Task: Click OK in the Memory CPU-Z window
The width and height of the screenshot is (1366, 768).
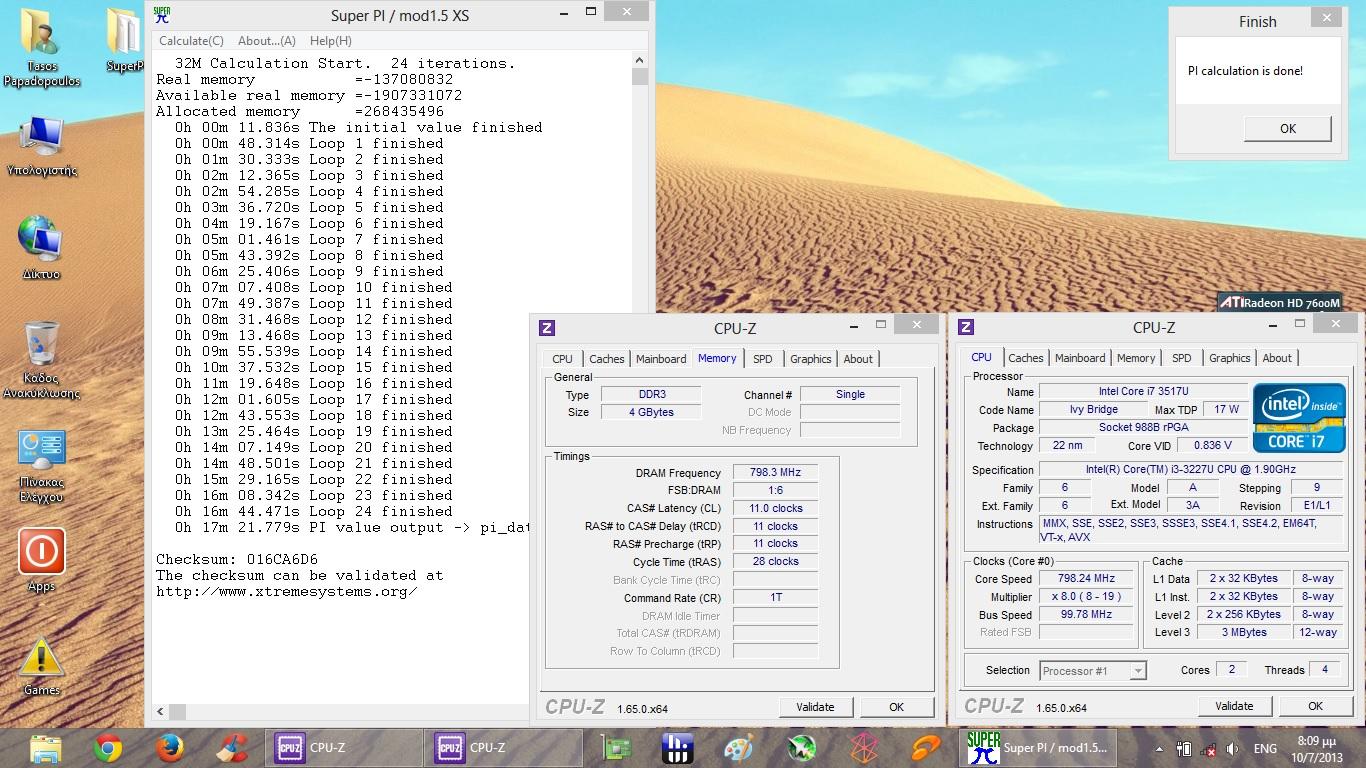Action: point(896,707)
